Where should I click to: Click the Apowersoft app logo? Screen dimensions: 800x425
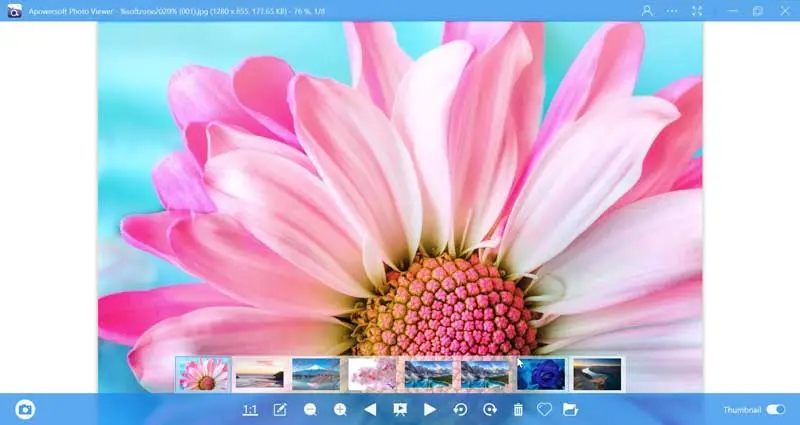tap(15, 11)
